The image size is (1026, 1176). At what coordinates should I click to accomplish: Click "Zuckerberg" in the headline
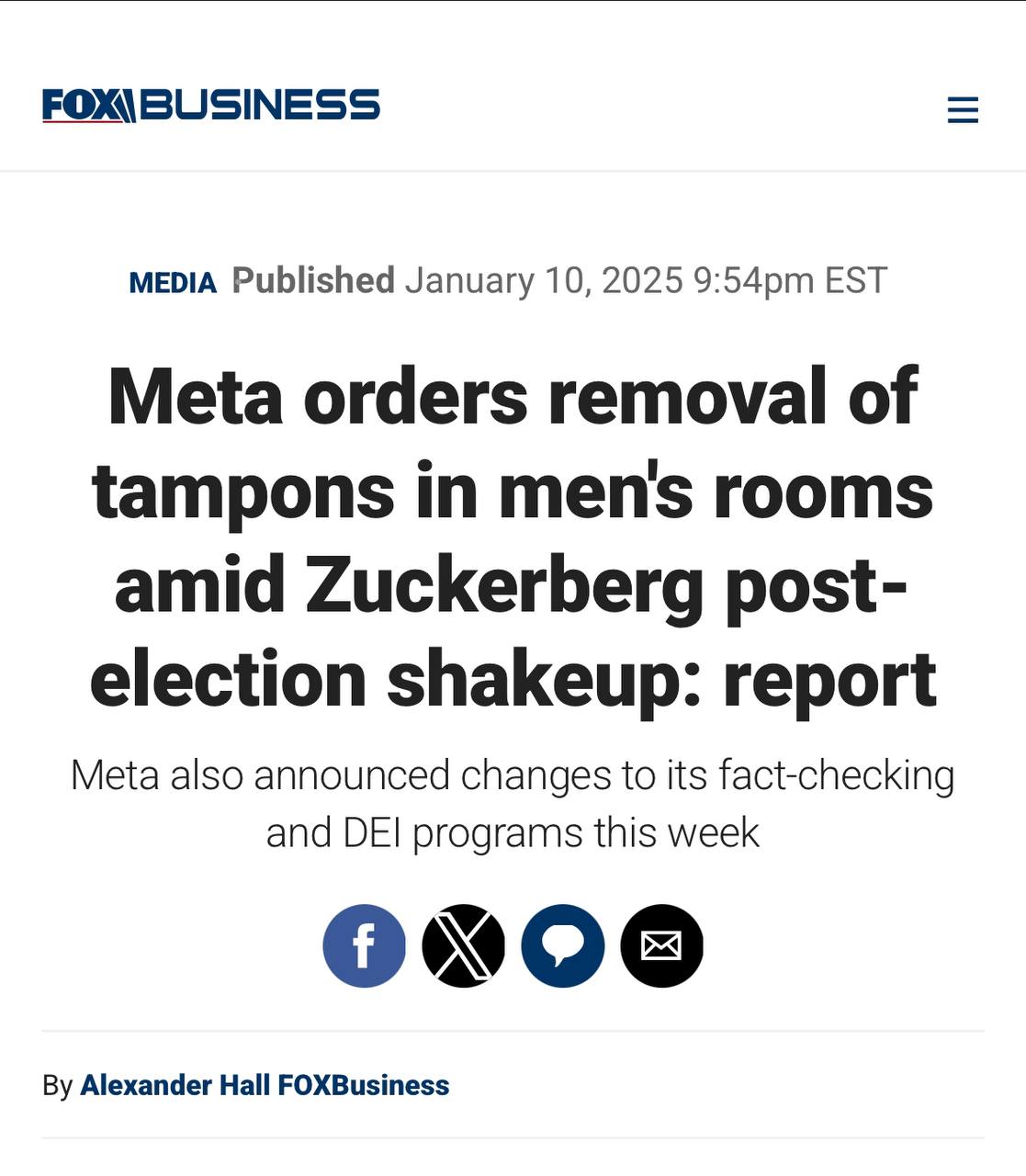click(x=502, y=587)
